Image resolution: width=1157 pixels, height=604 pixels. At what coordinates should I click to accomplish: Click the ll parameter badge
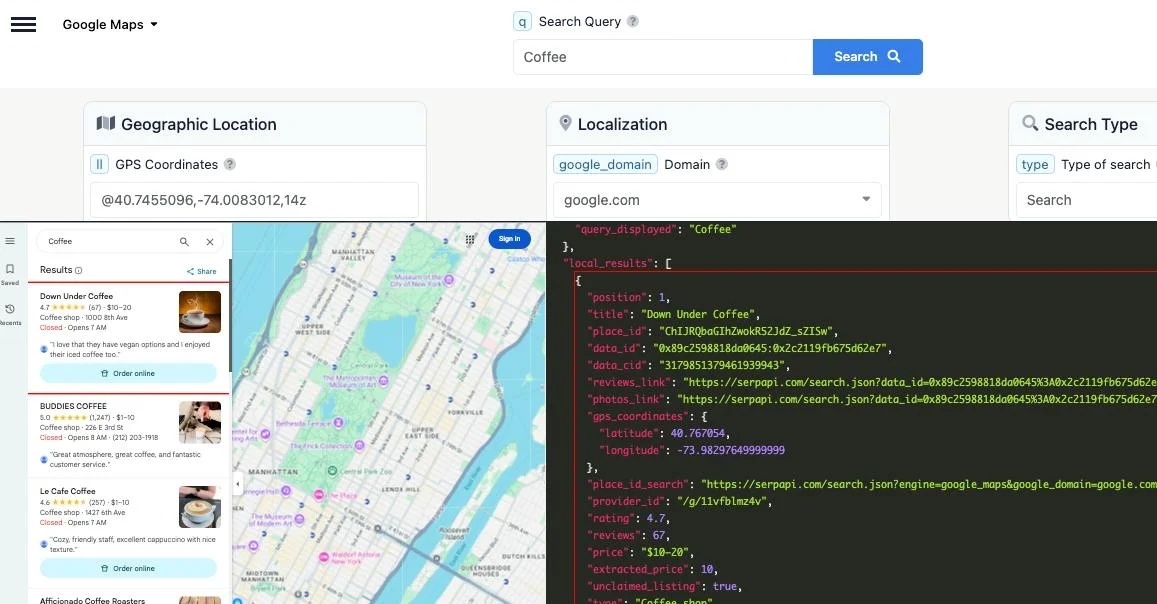pyautogui.click(x=99, y=164)
